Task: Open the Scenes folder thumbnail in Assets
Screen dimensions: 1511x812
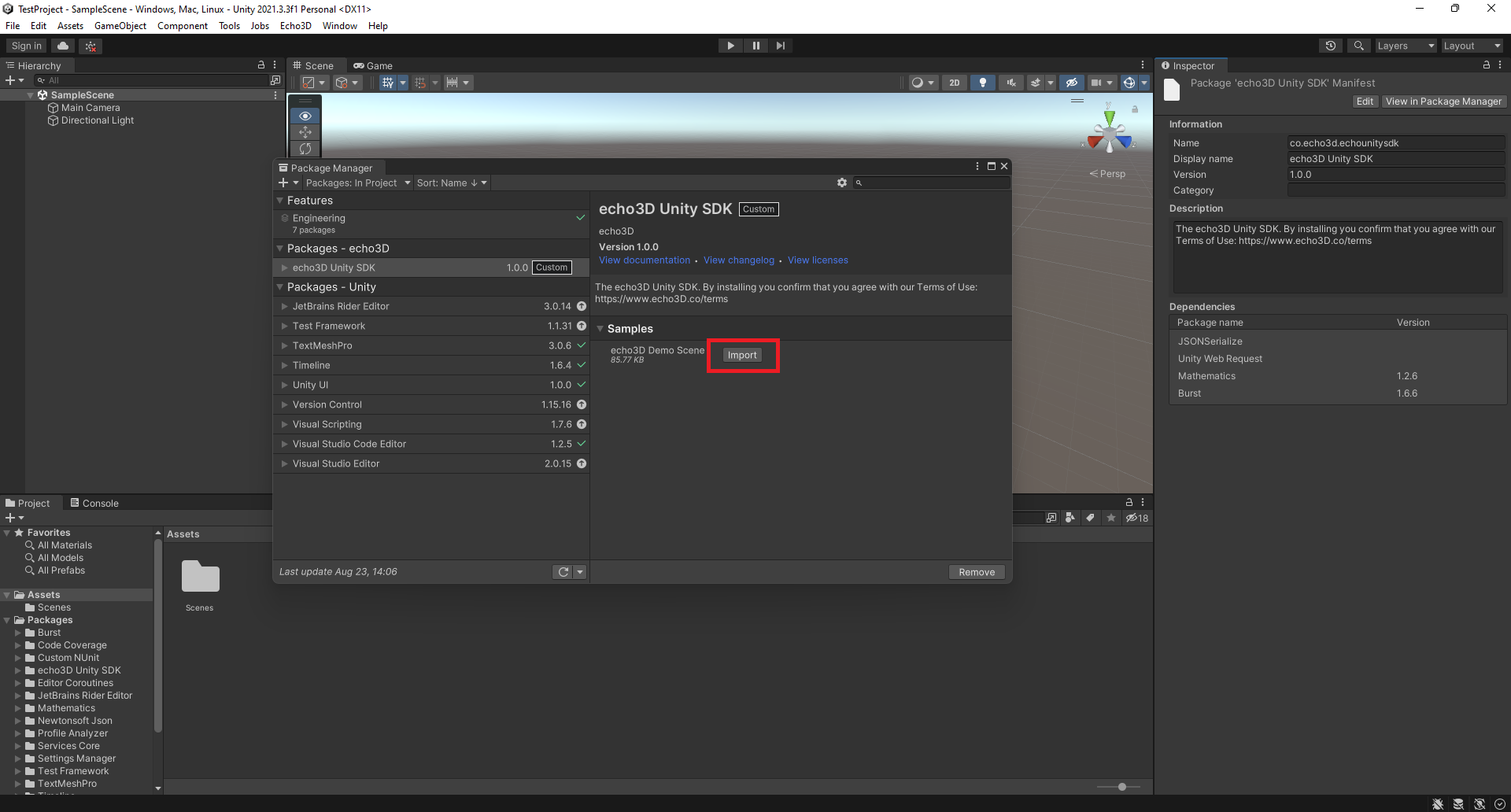Action: (x=200, y=577)
